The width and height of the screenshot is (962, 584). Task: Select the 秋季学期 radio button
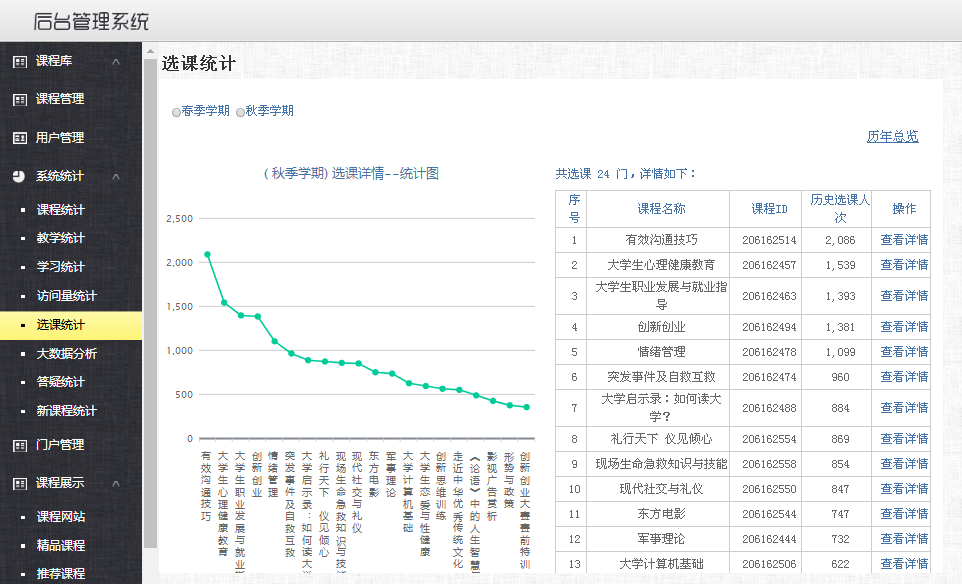tap(240, 112)
